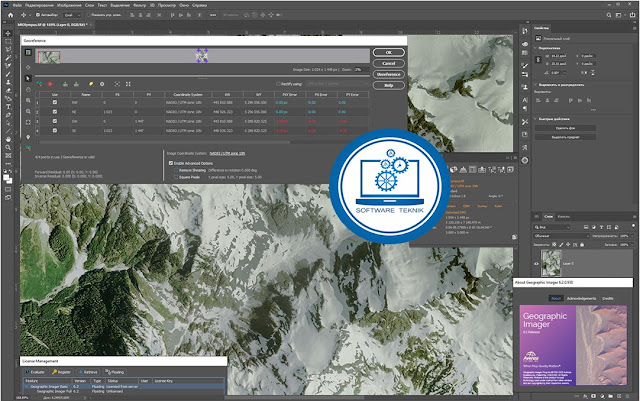Screen dimensions: 640x401
Task: Click the scissors tools icon in the collapsed panel strip
Action: (525, 122)
